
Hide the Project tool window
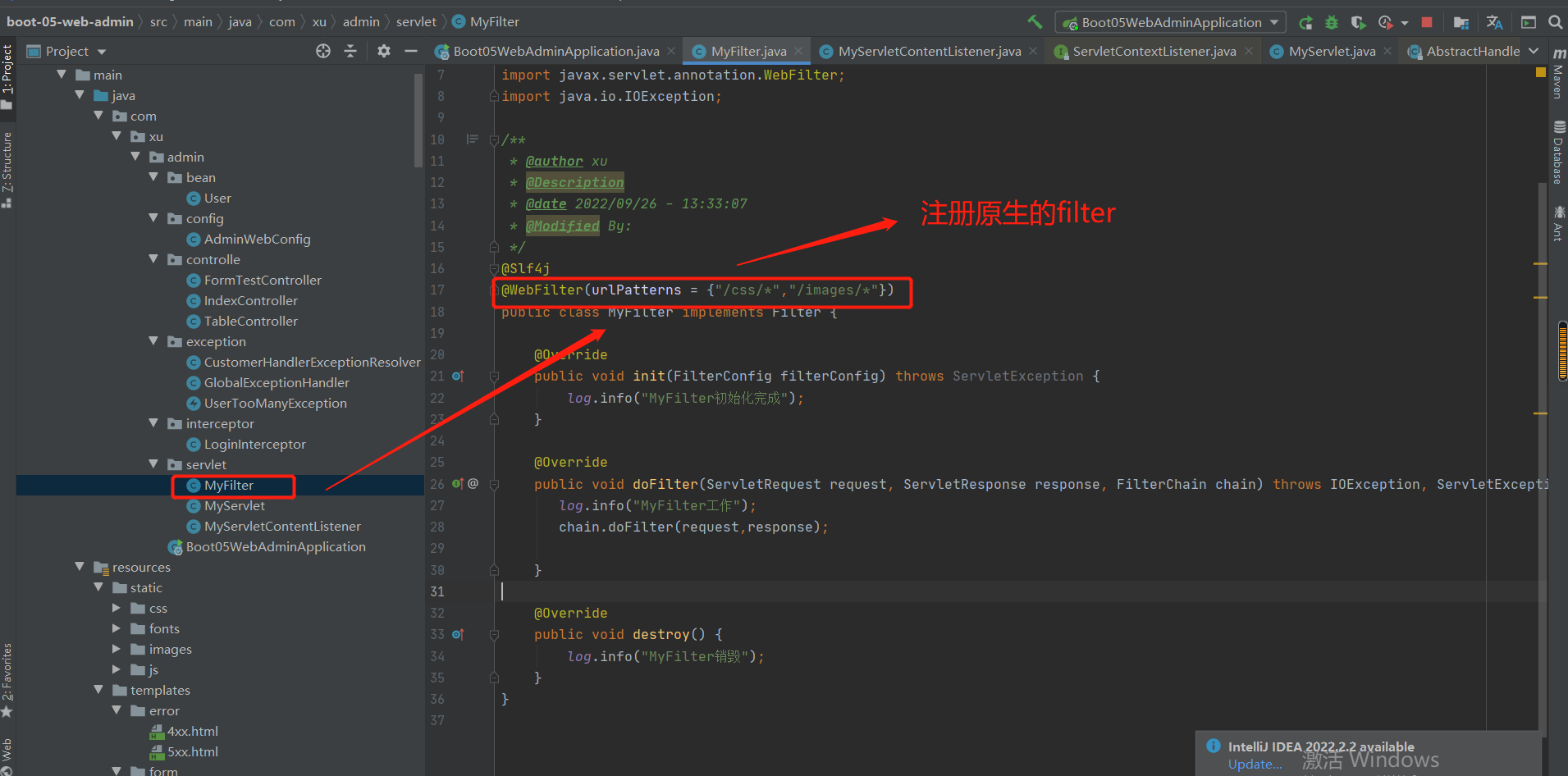(411, 51)
